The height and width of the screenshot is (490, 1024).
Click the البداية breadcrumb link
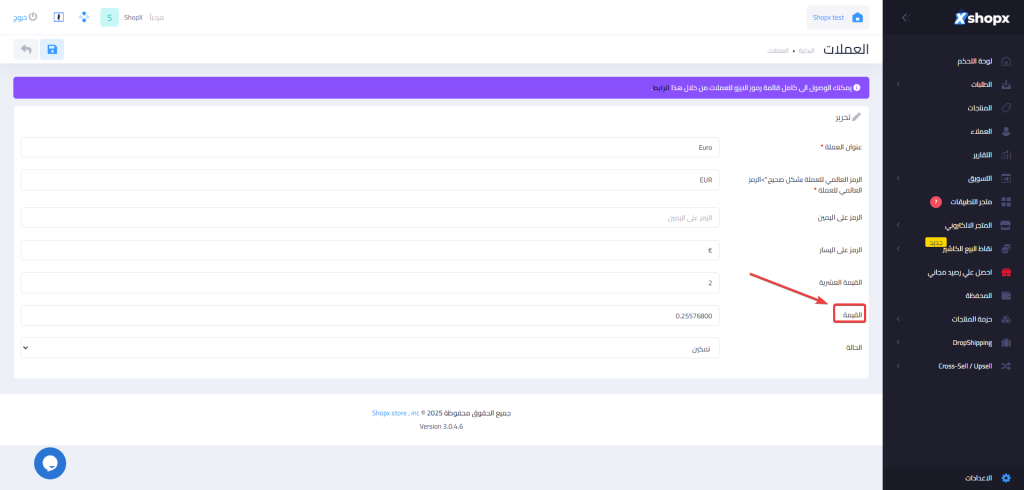[805, 50]
